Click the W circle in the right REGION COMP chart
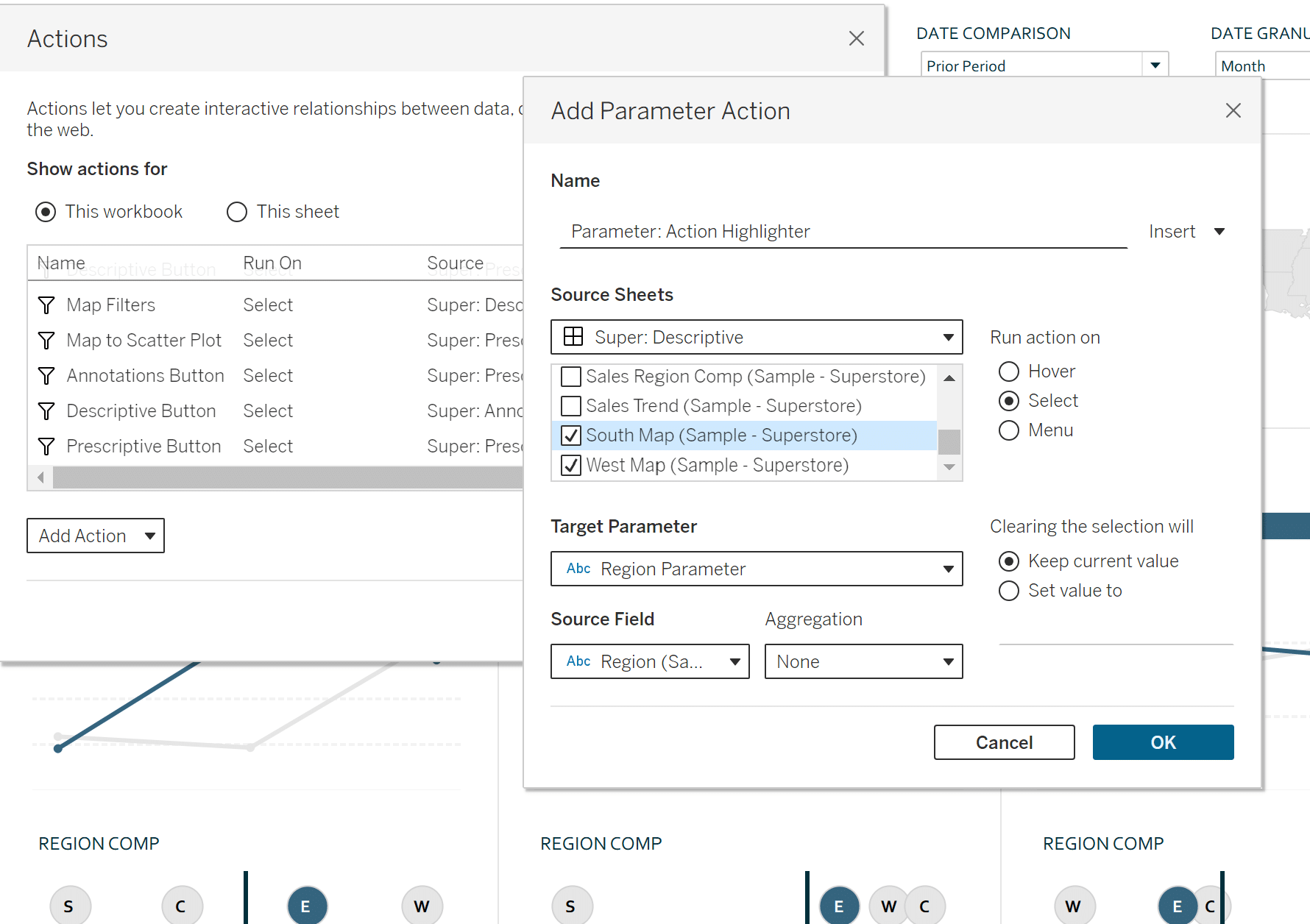 tap(1075, 906)
